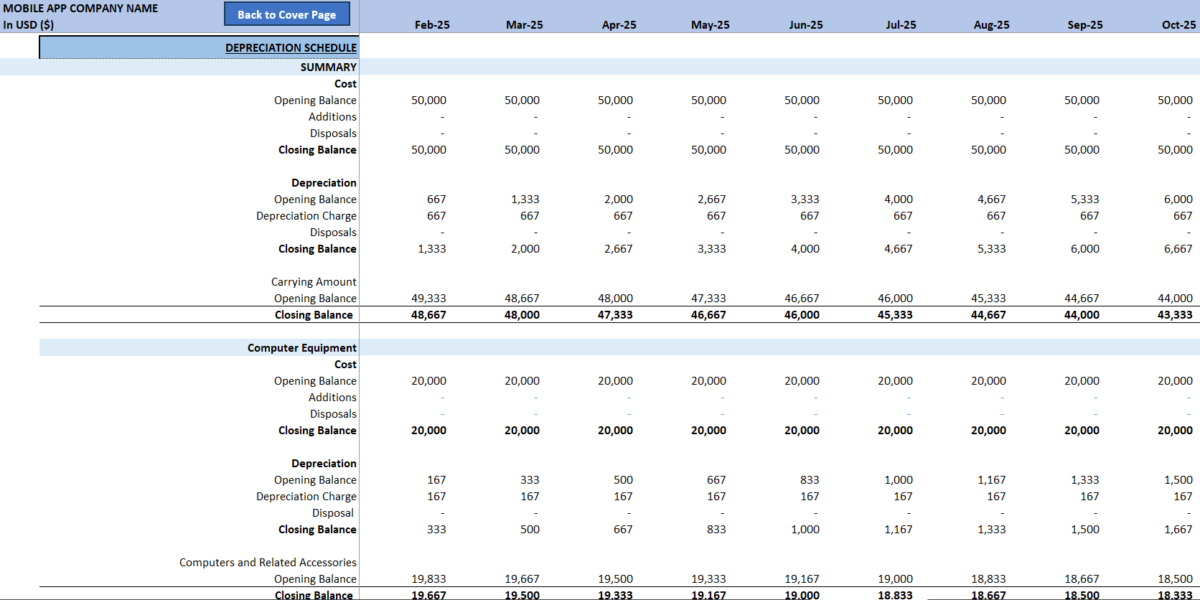The height and width of the screenshot is (600, 1200).
Task: Select Sep-25 carrying closing balance 44,000
Action: pos(1082,315)
